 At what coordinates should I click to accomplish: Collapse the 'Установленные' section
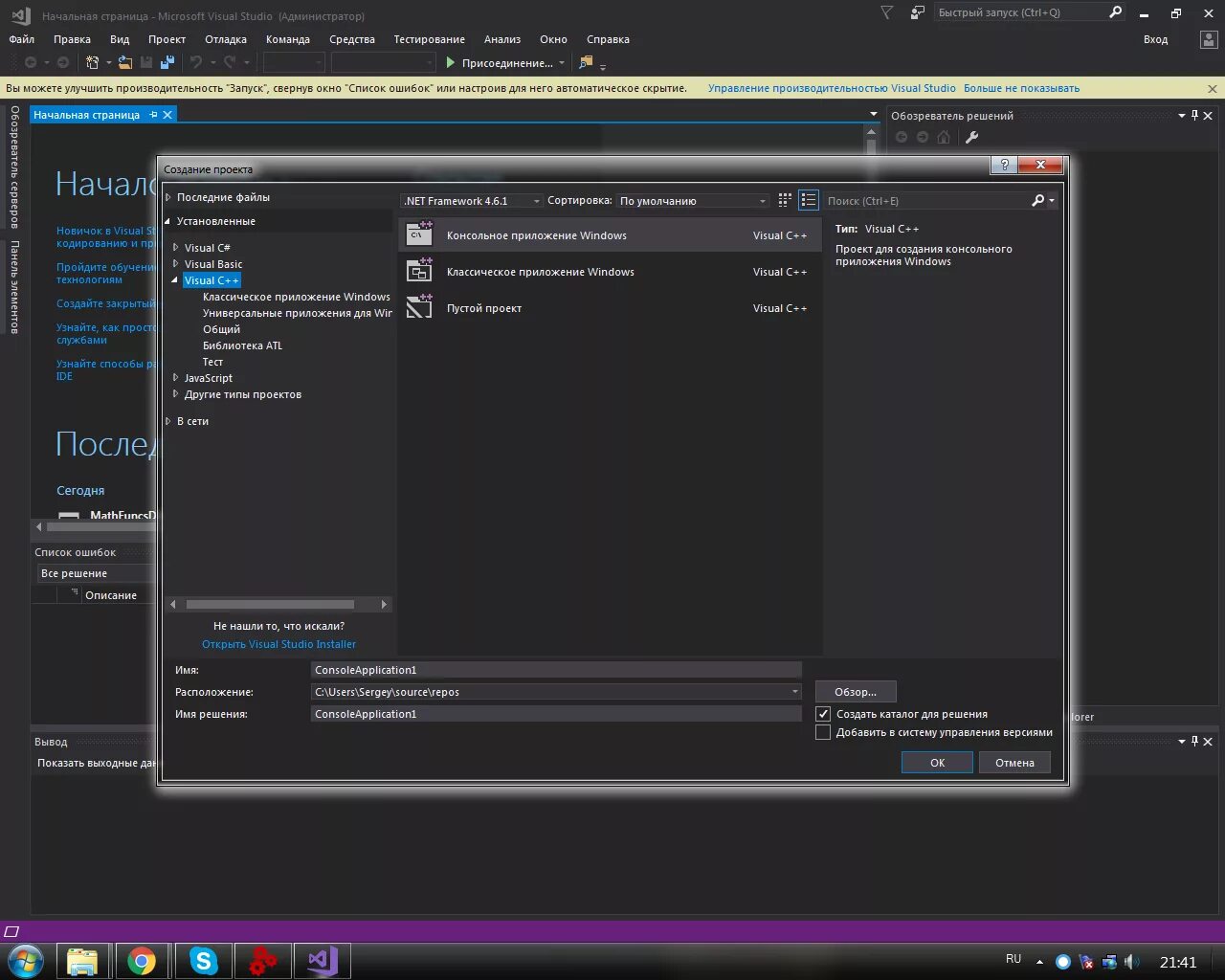coord(168,221)
